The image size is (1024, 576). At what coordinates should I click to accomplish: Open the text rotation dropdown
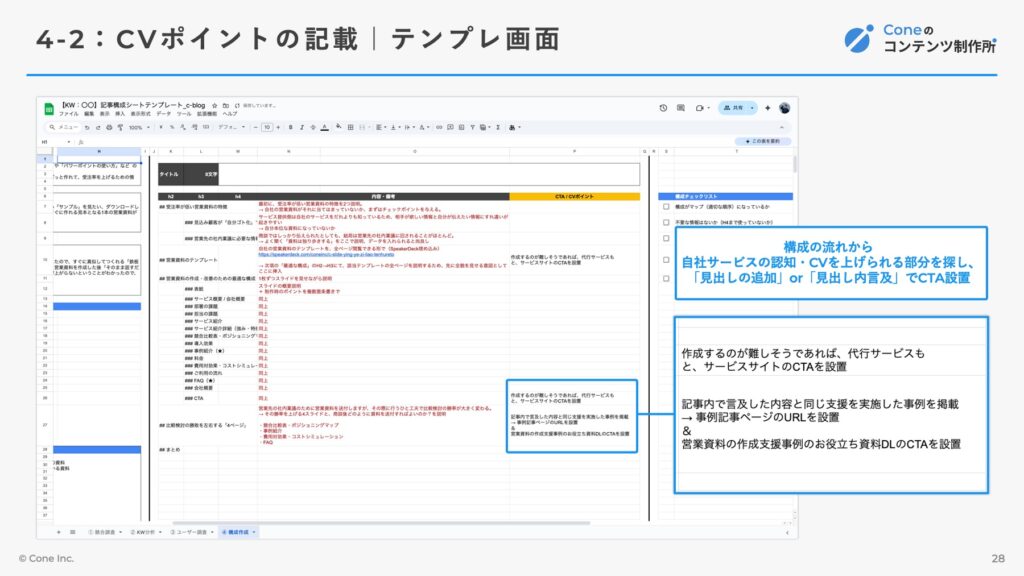tap(424, 127)
